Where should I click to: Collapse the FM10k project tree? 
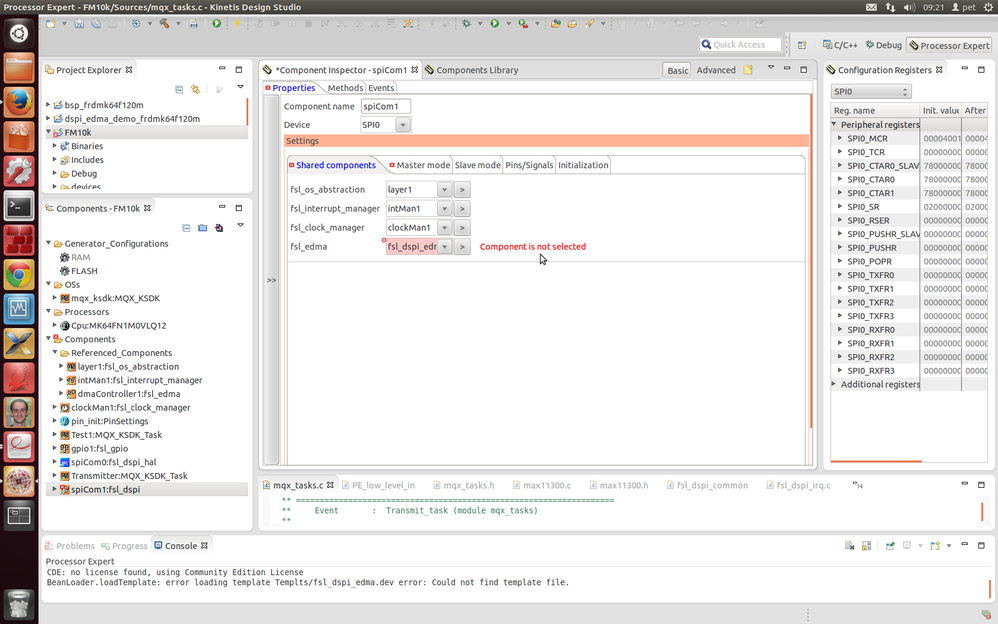point(48,132)
